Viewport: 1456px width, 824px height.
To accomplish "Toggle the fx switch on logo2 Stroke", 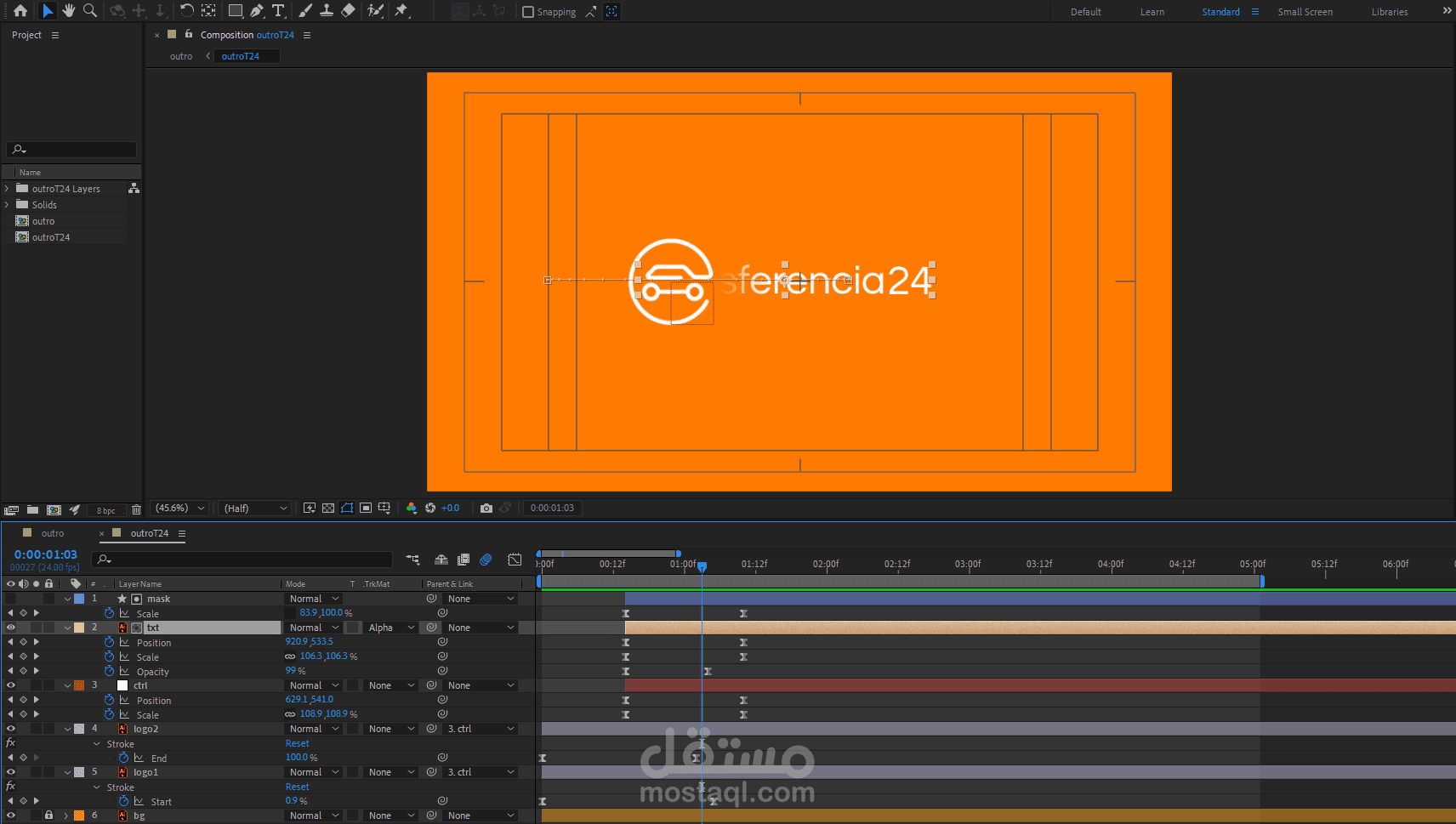I will 11,743.
